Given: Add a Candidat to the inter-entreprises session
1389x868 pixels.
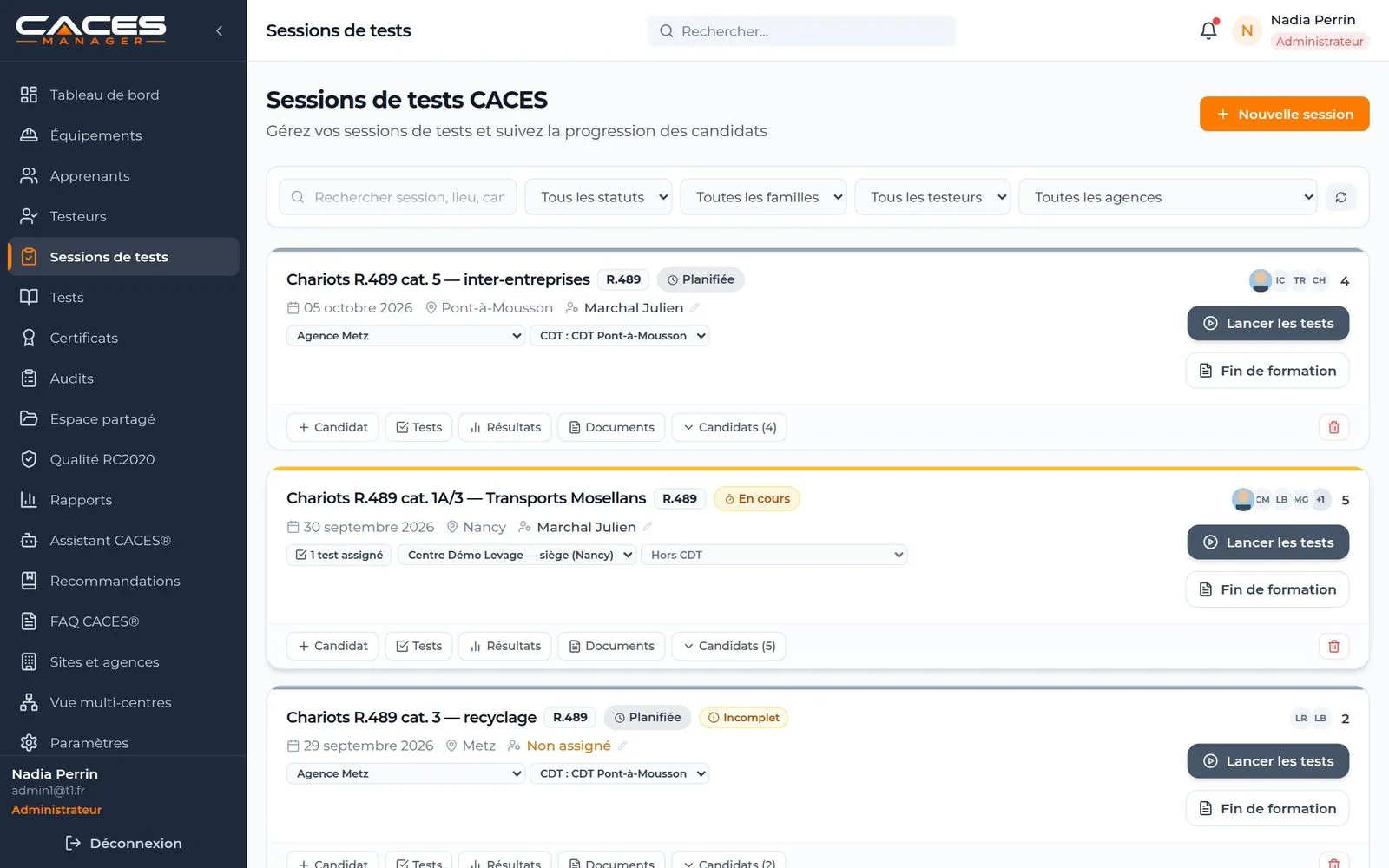Looking at the screenshot, I should pos(332,427).
